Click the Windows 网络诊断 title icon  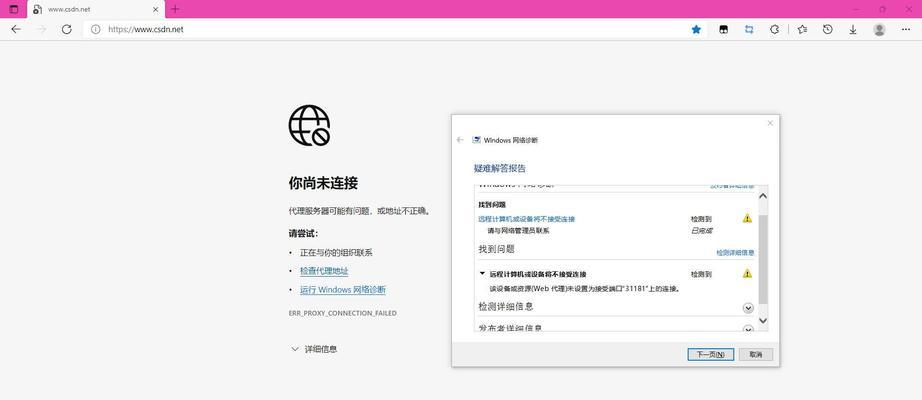tap(476, 140)
